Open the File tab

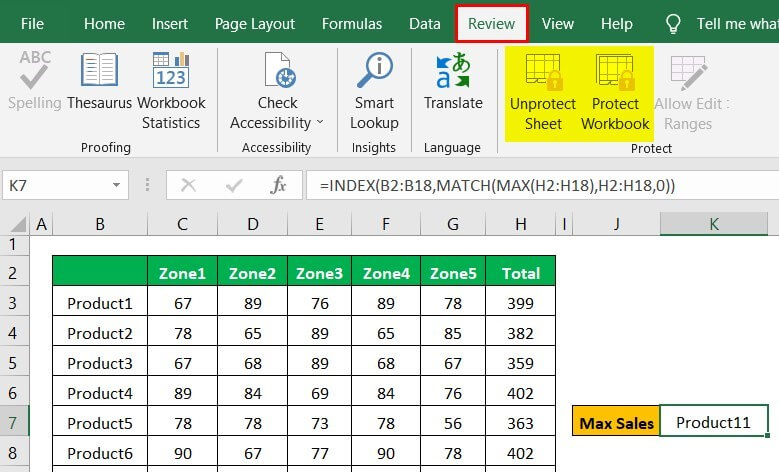click(32, 24)
